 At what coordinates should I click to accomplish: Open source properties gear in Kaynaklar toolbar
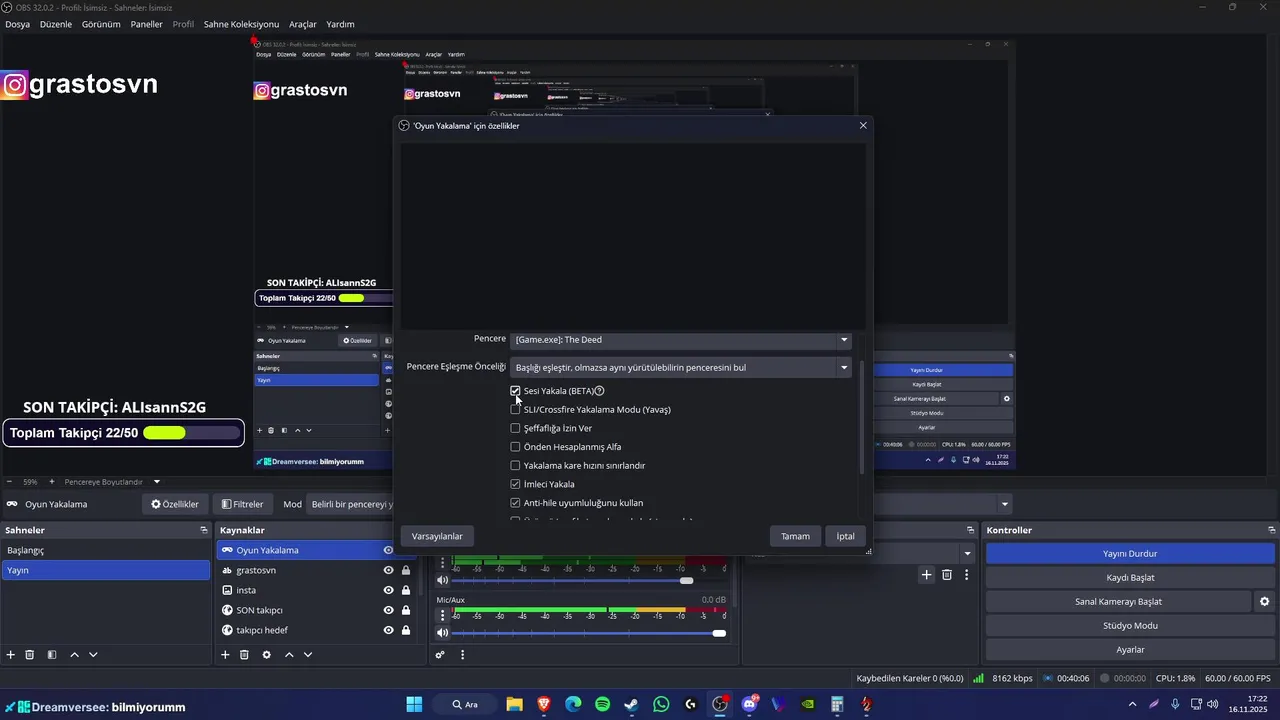point(266,655)
